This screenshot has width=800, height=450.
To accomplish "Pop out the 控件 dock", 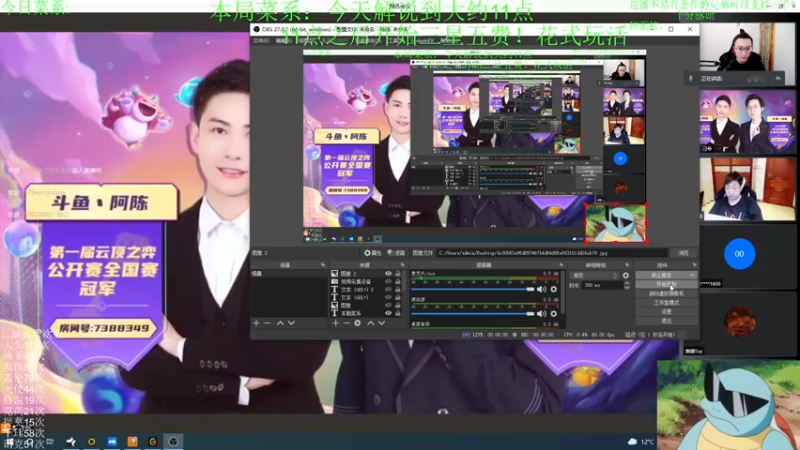I will point(694,265).
